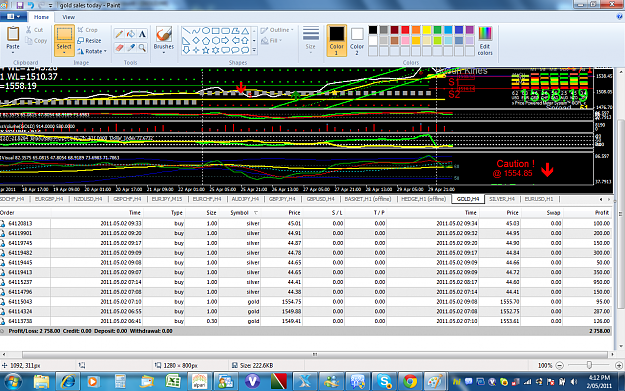Choose the Triangle shape
The height and width of the screenshot is (391, 625).
[x=245, y=31]
